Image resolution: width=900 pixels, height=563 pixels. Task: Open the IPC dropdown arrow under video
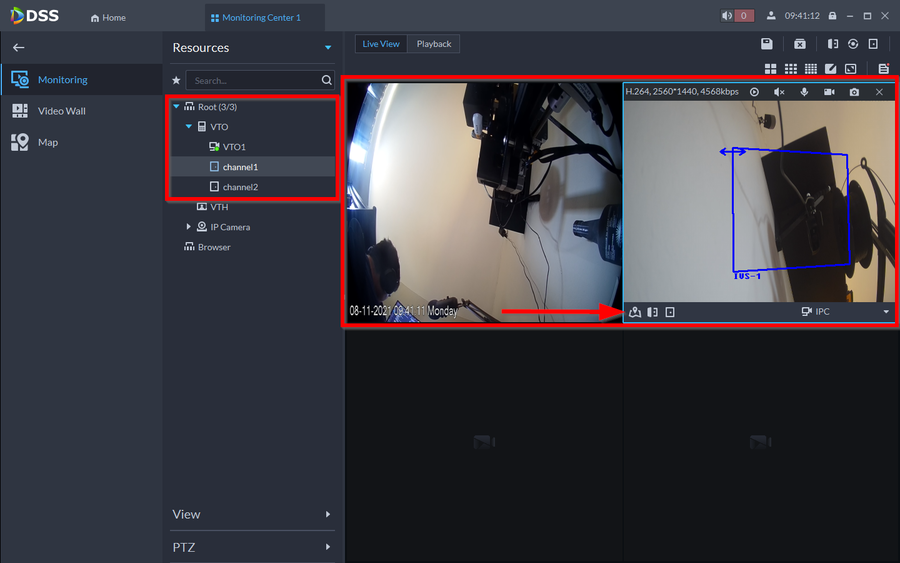[886, 312]
